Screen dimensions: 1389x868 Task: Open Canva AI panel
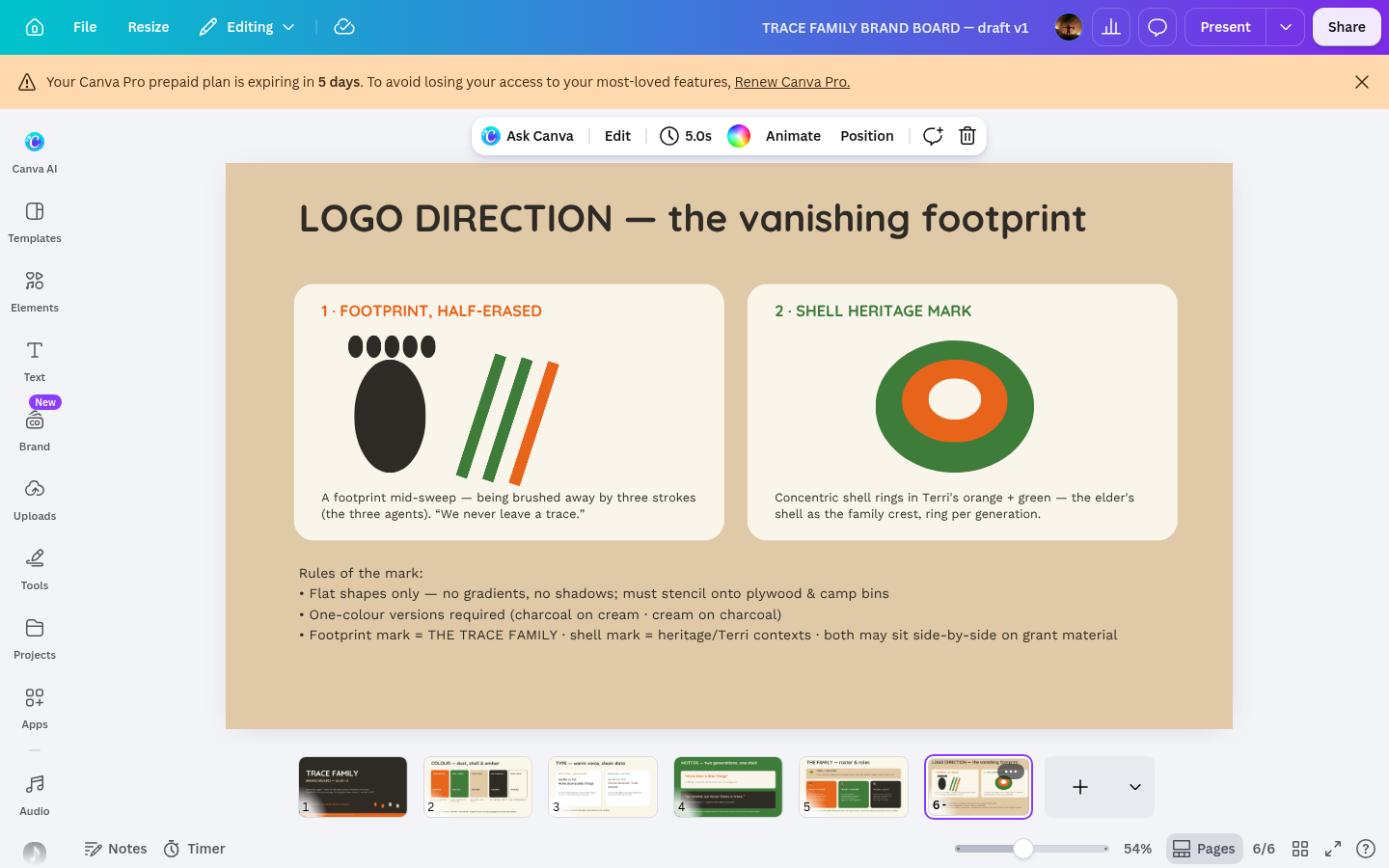[35, 152]
